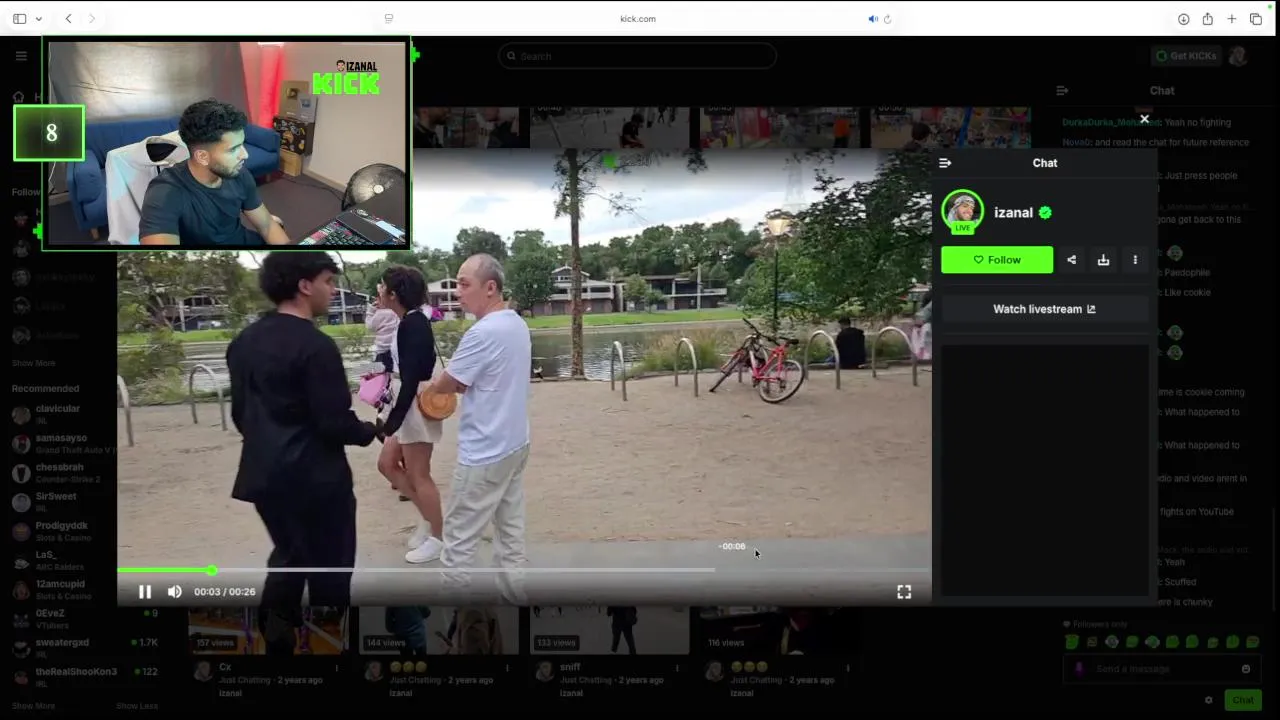1280x720 pixels.
Task: Mute the clip volume speaker icon
Action: click(x=175, y=592)
